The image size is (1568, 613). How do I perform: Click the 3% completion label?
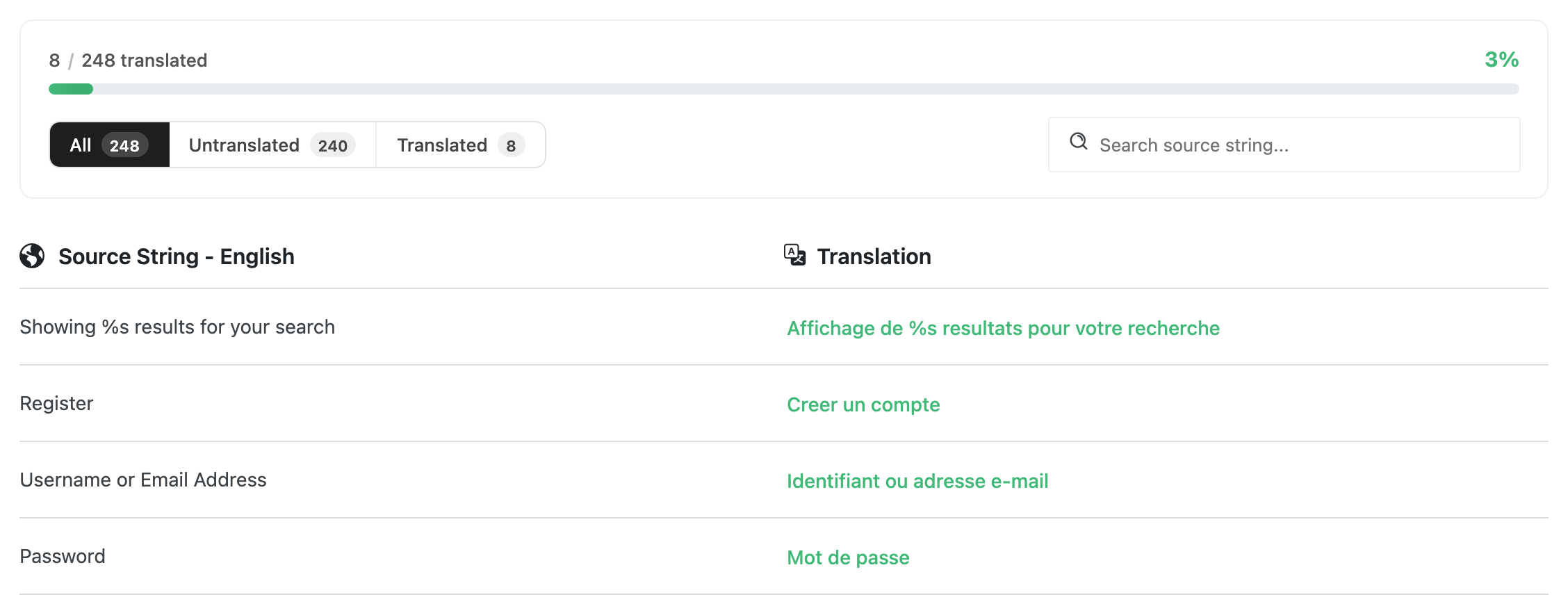click(1501, 60)
